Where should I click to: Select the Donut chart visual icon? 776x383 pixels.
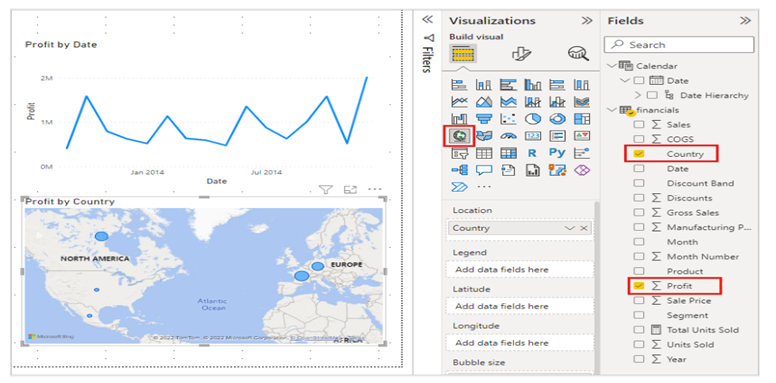tap(557, 119)
